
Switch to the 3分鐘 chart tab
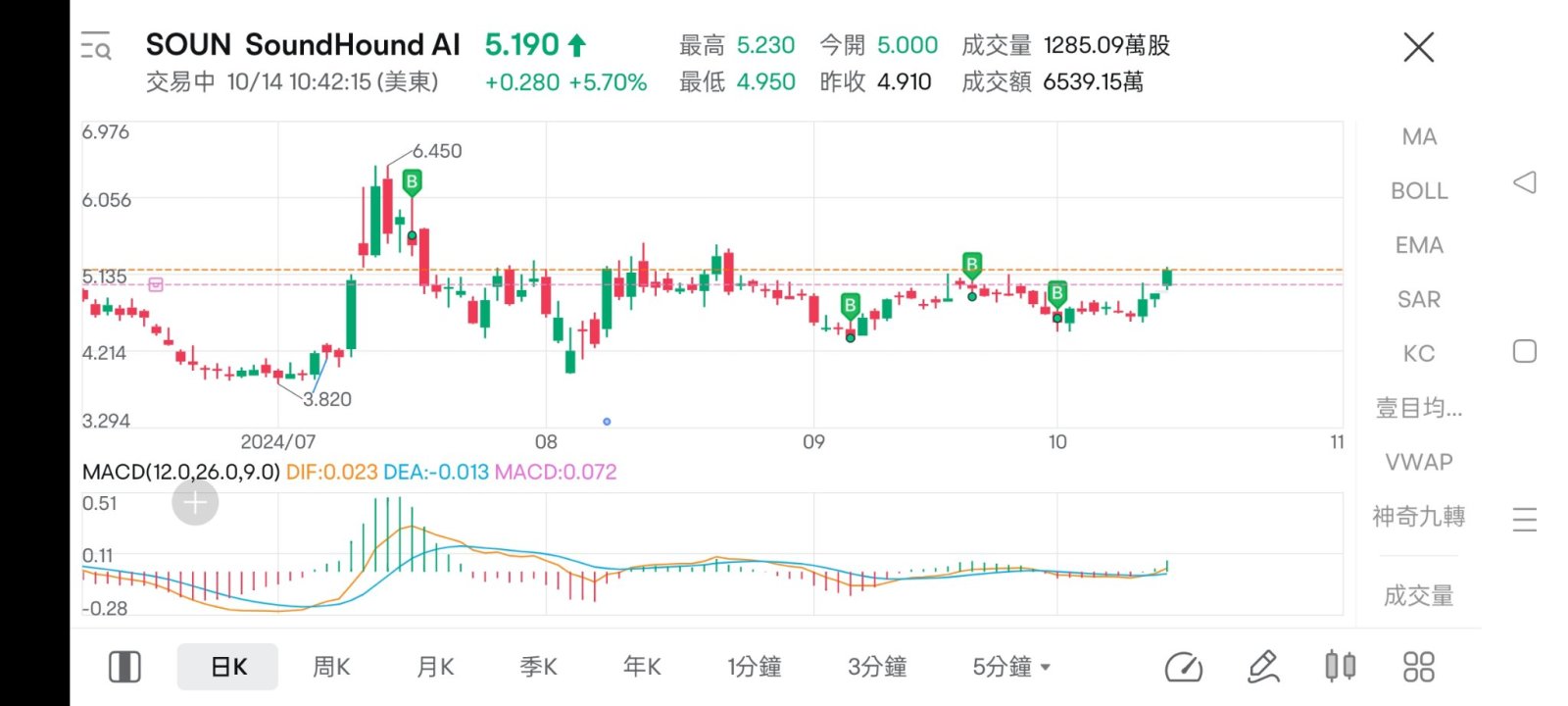click(877, 667)
